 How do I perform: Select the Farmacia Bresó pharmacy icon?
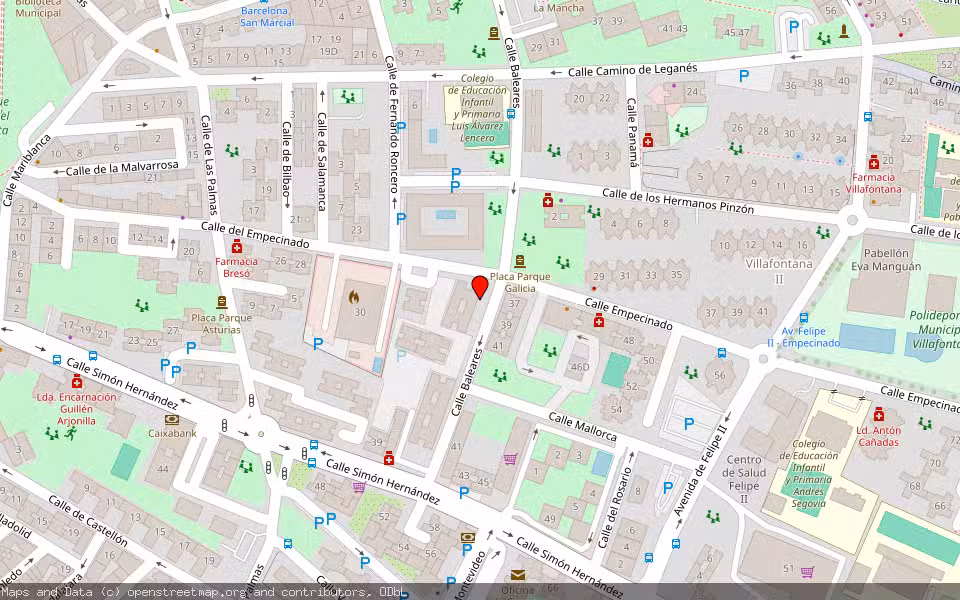click(237, 248)
